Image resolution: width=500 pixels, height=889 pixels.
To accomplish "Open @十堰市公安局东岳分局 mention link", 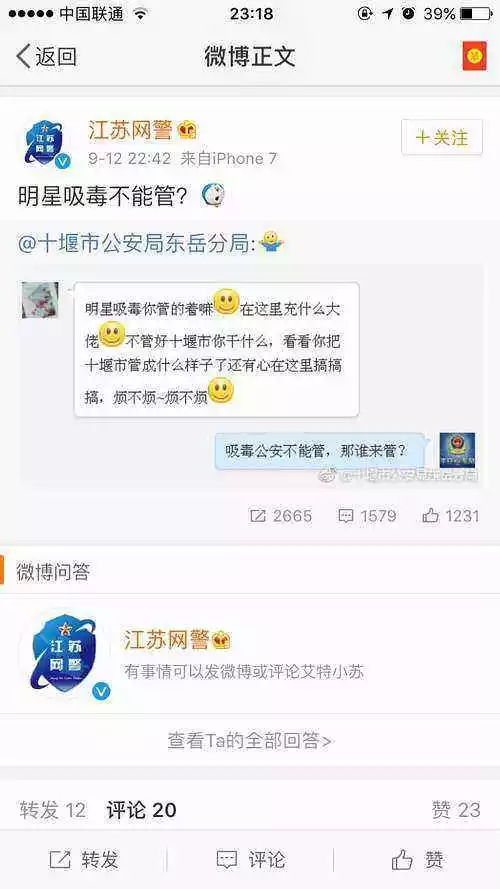I will 136,244.
